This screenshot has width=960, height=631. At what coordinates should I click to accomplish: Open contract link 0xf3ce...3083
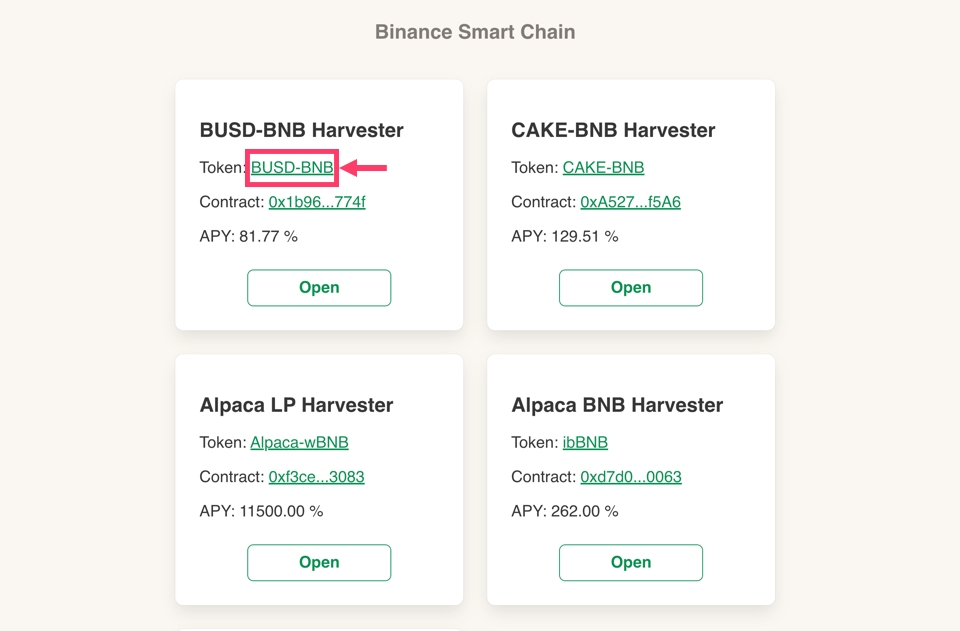pyautogui.click(x=316, y=477)
